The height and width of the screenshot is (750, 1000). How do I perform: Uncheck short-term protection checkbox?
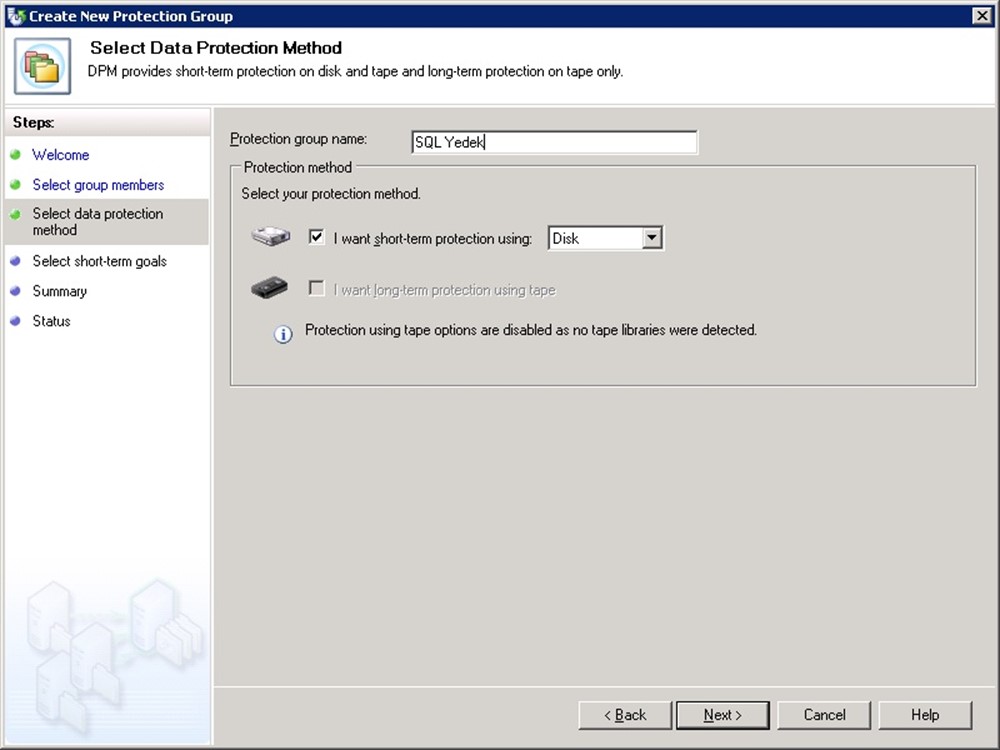(317, 237)
